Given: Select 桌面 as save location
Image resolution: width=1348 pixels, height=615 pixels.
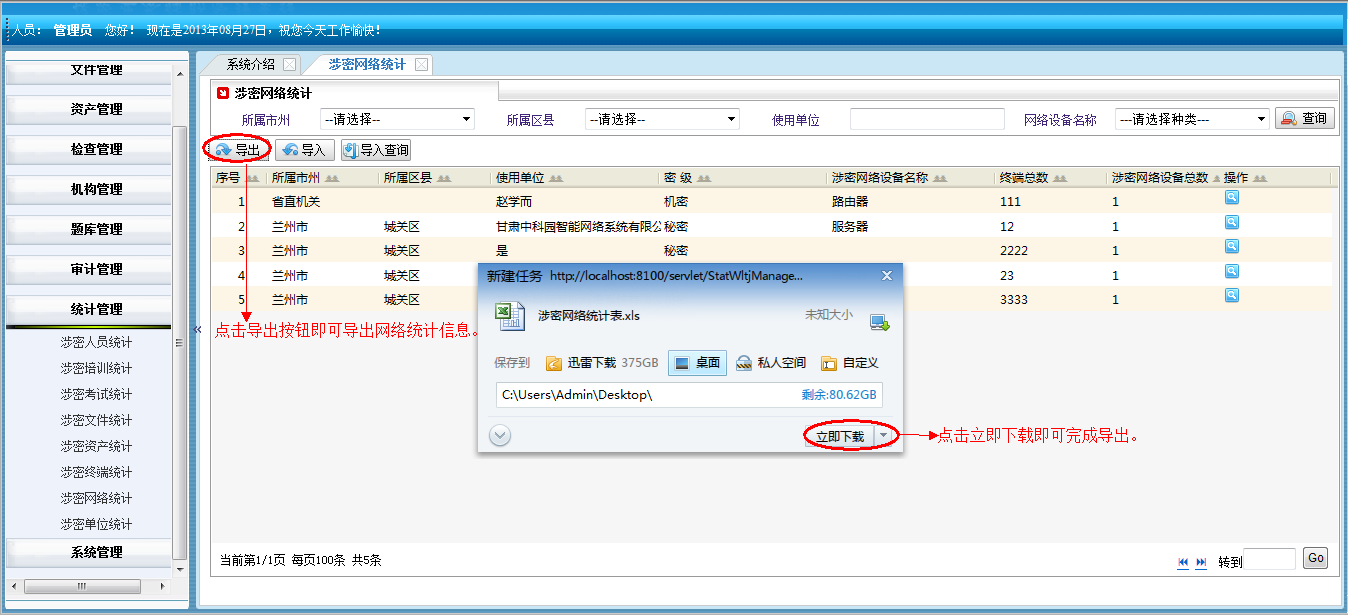Looking at the screenshot, I should 698,363.
